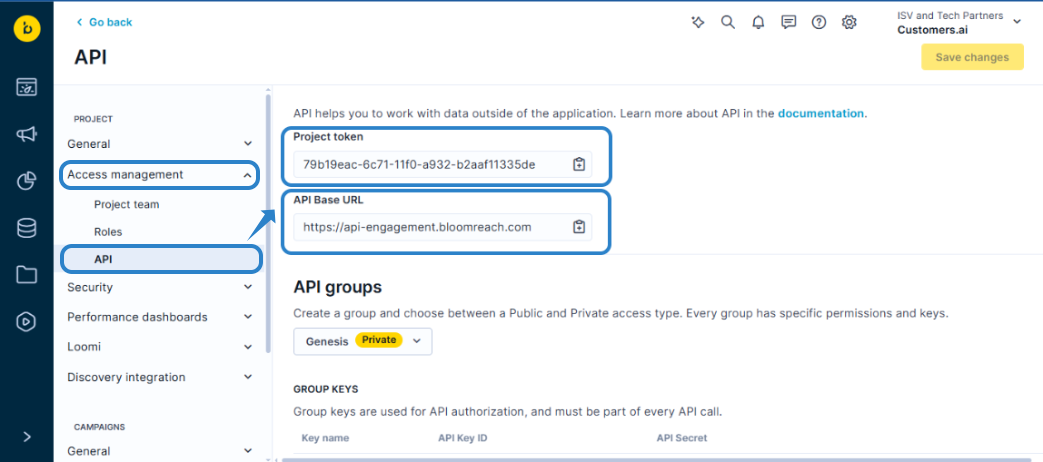
Task: Expand the Security section
Action: click(x=248, y=287)
